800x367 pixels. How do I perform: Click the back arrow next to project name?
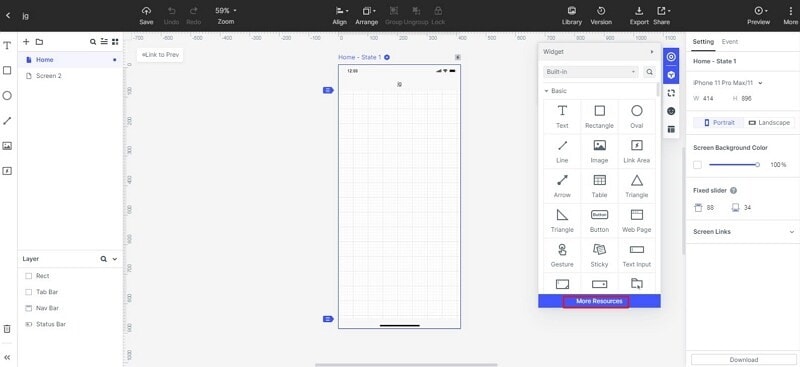coord(8,15)
